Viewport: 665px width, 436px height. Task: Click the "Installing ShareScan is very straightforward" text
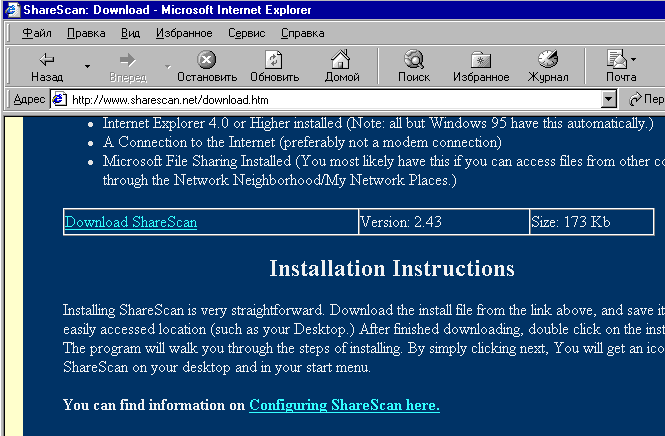pos(193,310)
